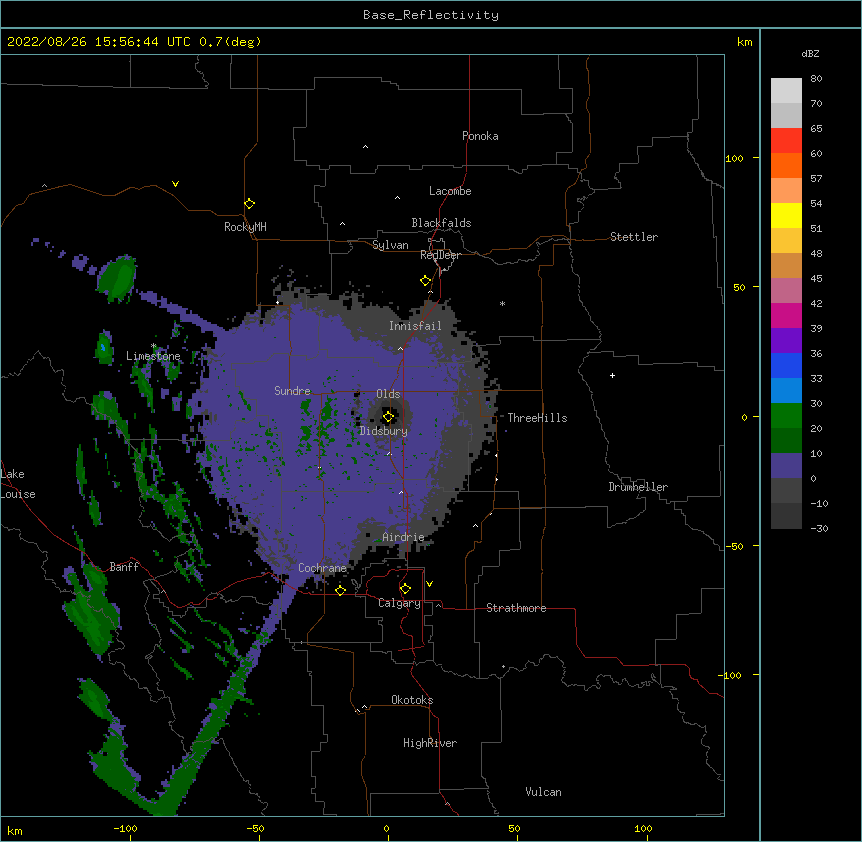Click the 80 value in the dBZ legend

tap(816, 79)
